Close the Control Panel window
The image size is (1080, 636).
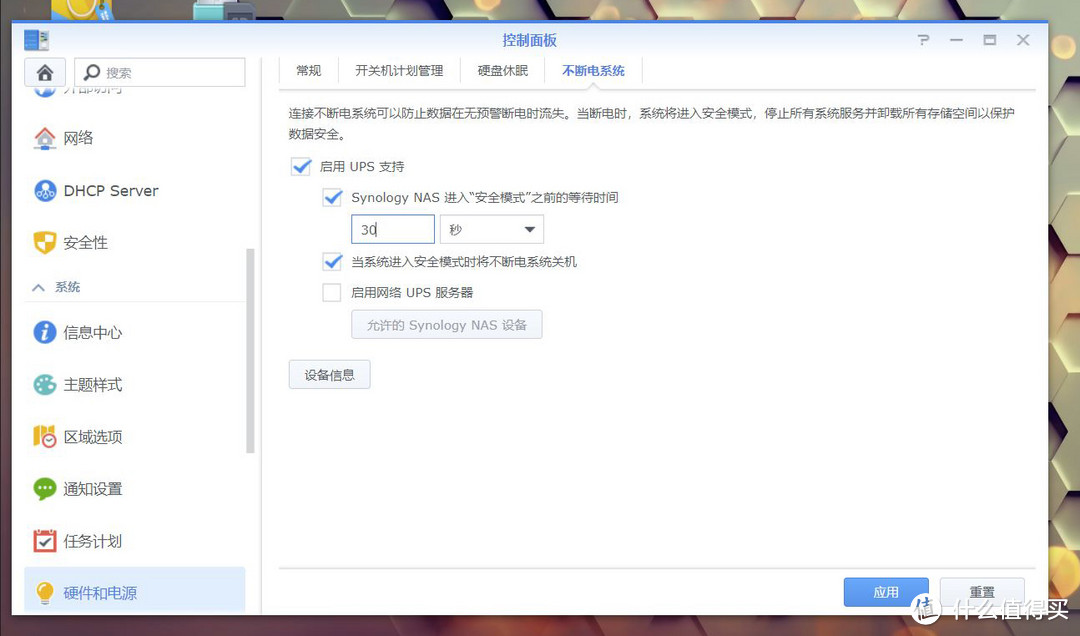(1023, 40)
